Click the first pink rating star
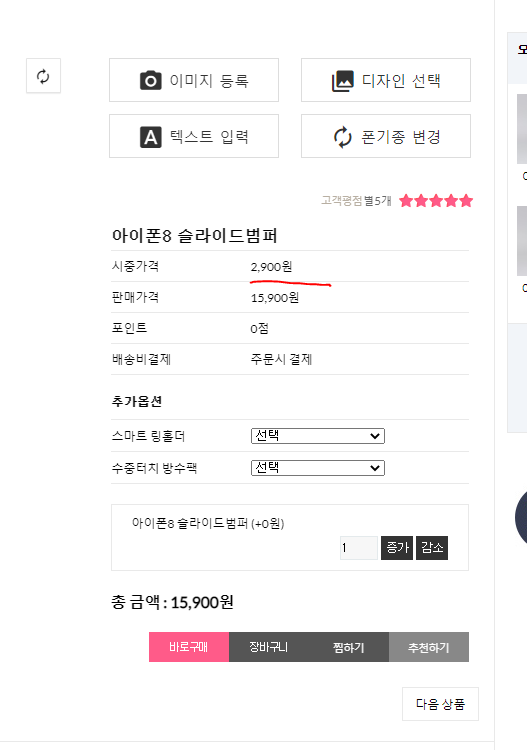Image resolution: width=527 pixels, height=750 pixels. [x=406, y=200]
